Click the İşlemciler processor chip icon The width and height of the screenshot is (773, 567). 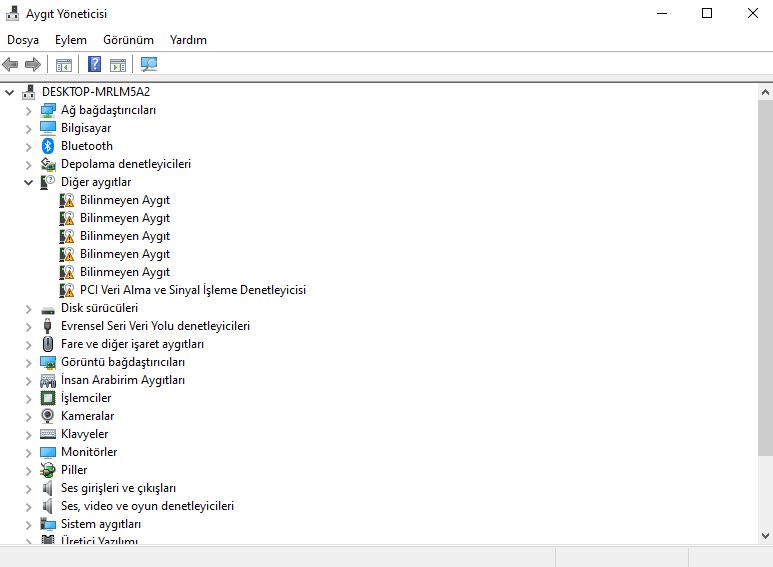coord(48,398)
